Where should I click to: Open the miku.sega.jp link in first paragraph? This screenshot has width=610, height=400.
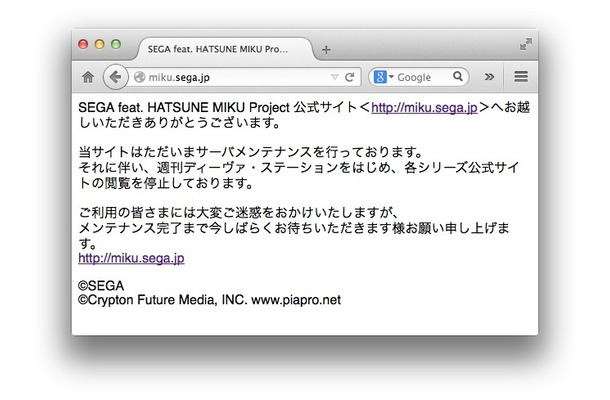424,107
